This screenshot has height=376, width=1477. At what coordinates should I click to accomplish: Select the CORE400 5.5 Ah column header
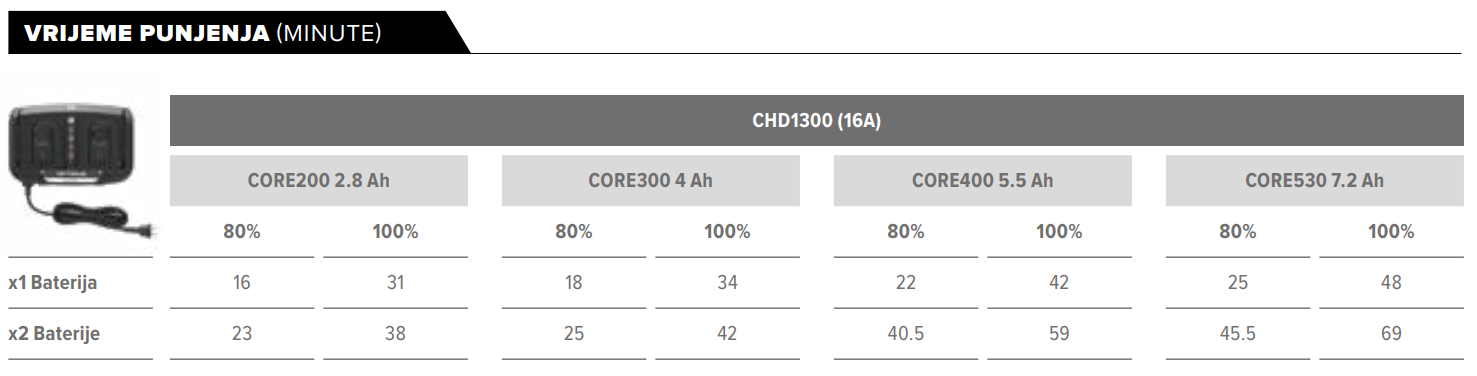[x=983, y=181]
